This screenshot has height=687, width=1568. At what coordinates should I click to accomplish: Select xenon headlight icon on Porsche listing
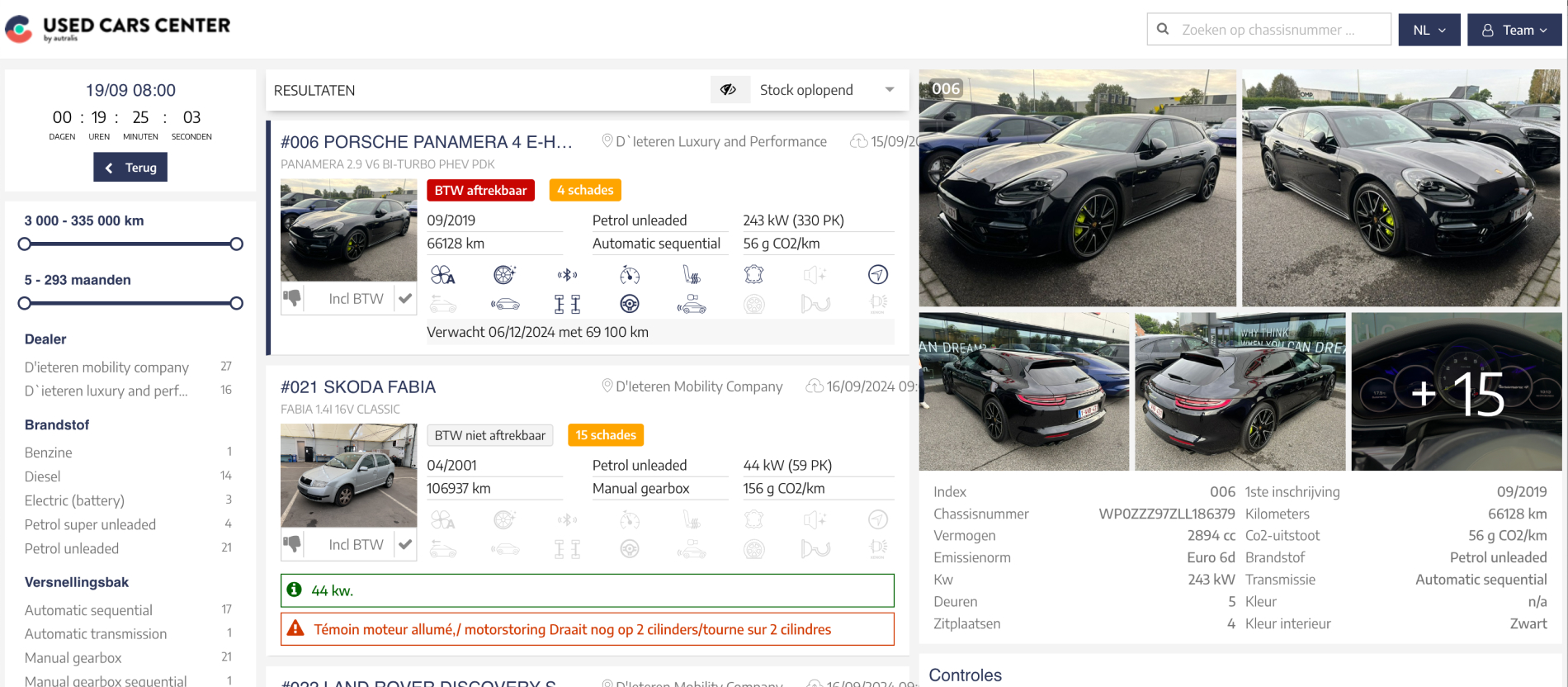pos(878,305)
